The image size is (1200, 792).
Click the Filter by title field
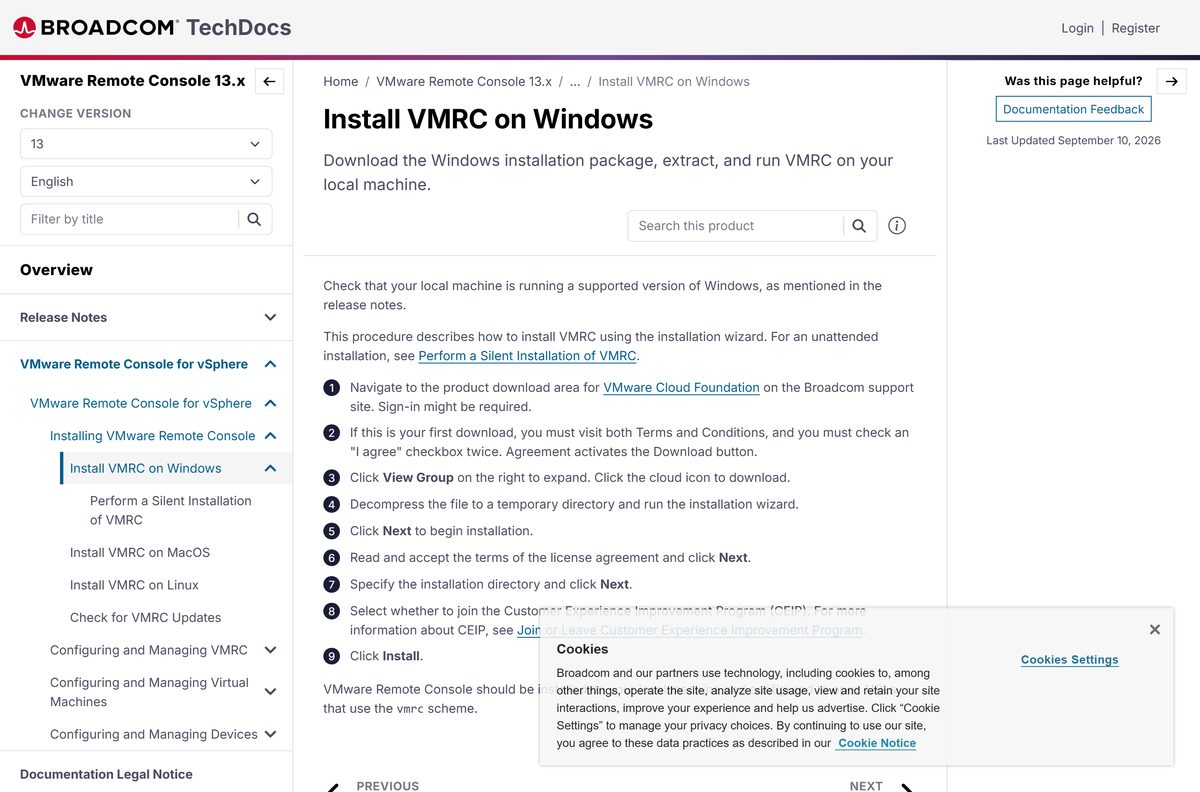(129, 219)
